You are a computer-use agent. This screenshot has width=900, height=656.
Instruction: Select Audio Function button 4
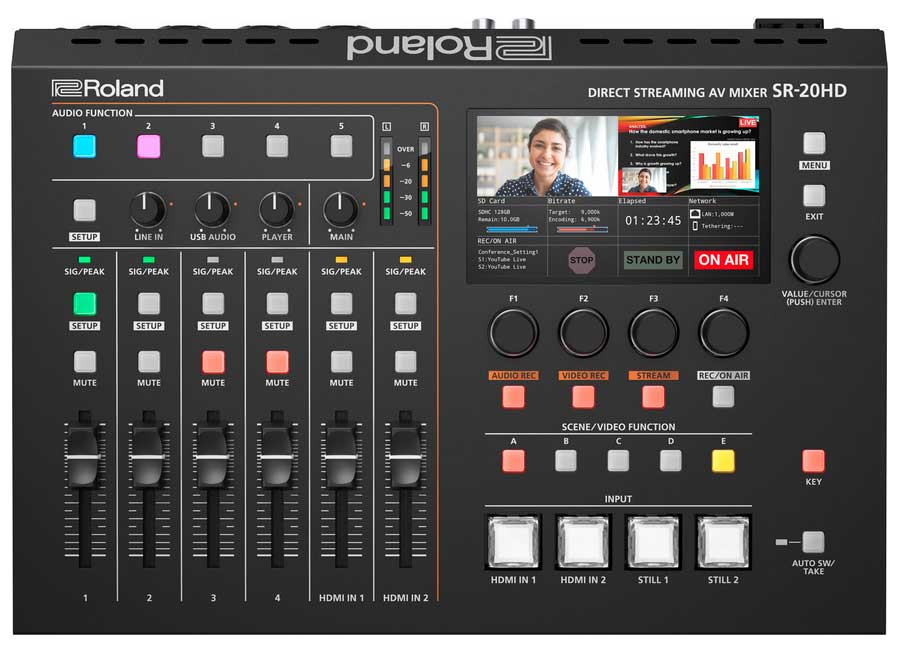277,146
